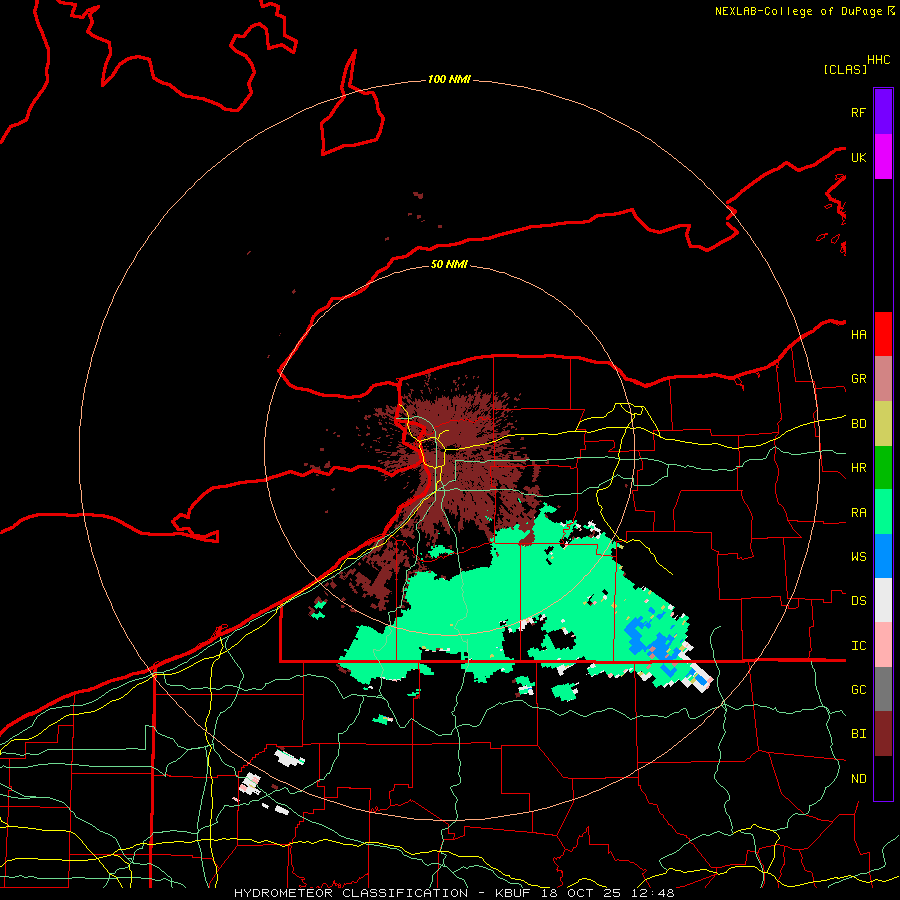Click the BD legend label

[858, 424]
